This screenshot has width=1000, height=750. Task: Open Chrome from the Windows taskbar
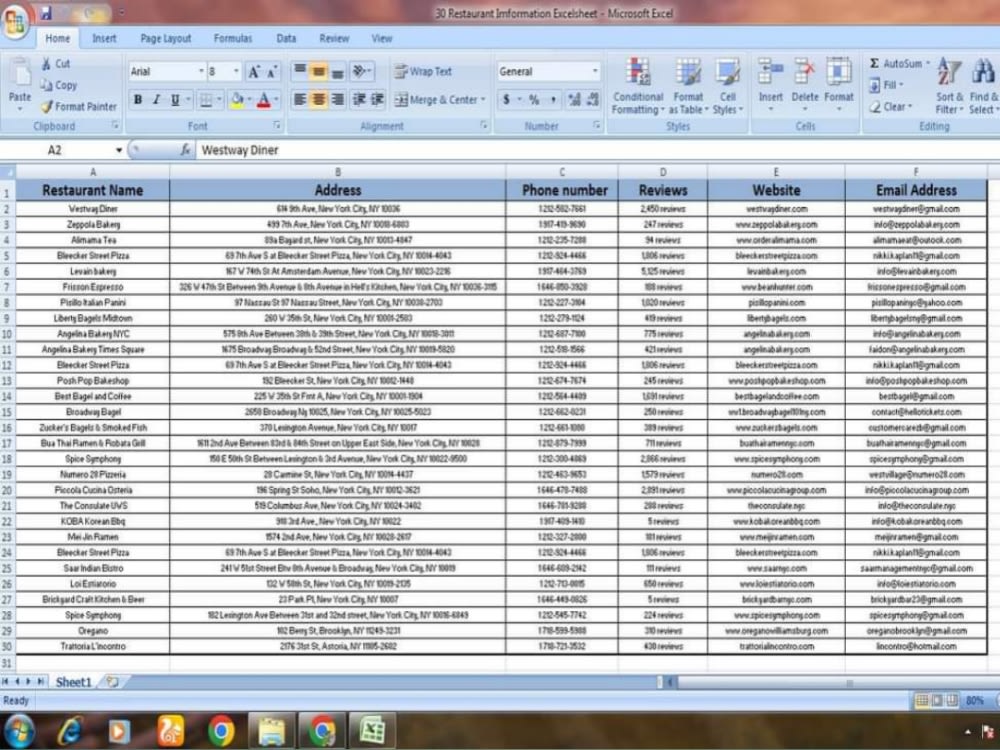click(x=221, y=731)
